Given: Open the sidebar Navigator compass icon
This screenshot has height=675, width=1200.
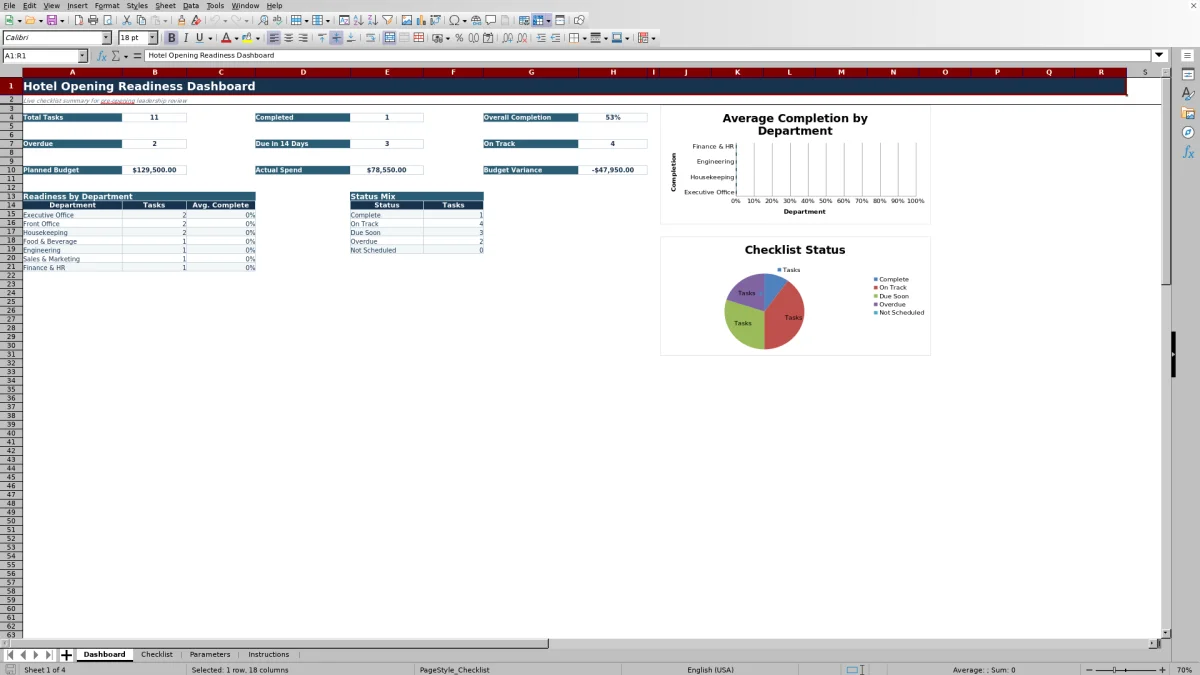Looking at the screenshot, I should point(1188,132).
